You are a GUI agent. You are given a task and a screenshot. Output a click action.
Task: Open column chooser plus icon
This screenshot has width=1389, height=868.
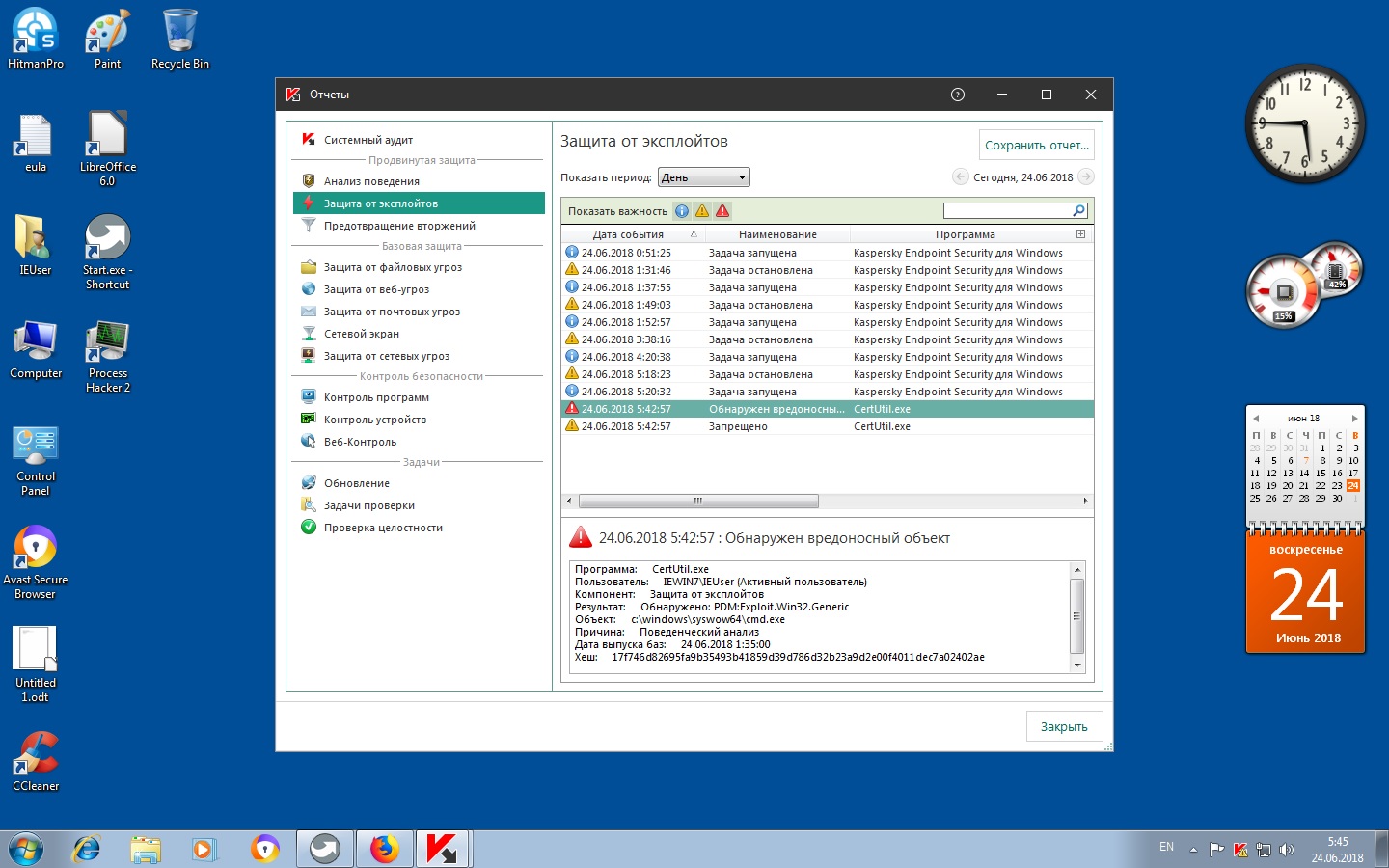(x=1081, y=234)
